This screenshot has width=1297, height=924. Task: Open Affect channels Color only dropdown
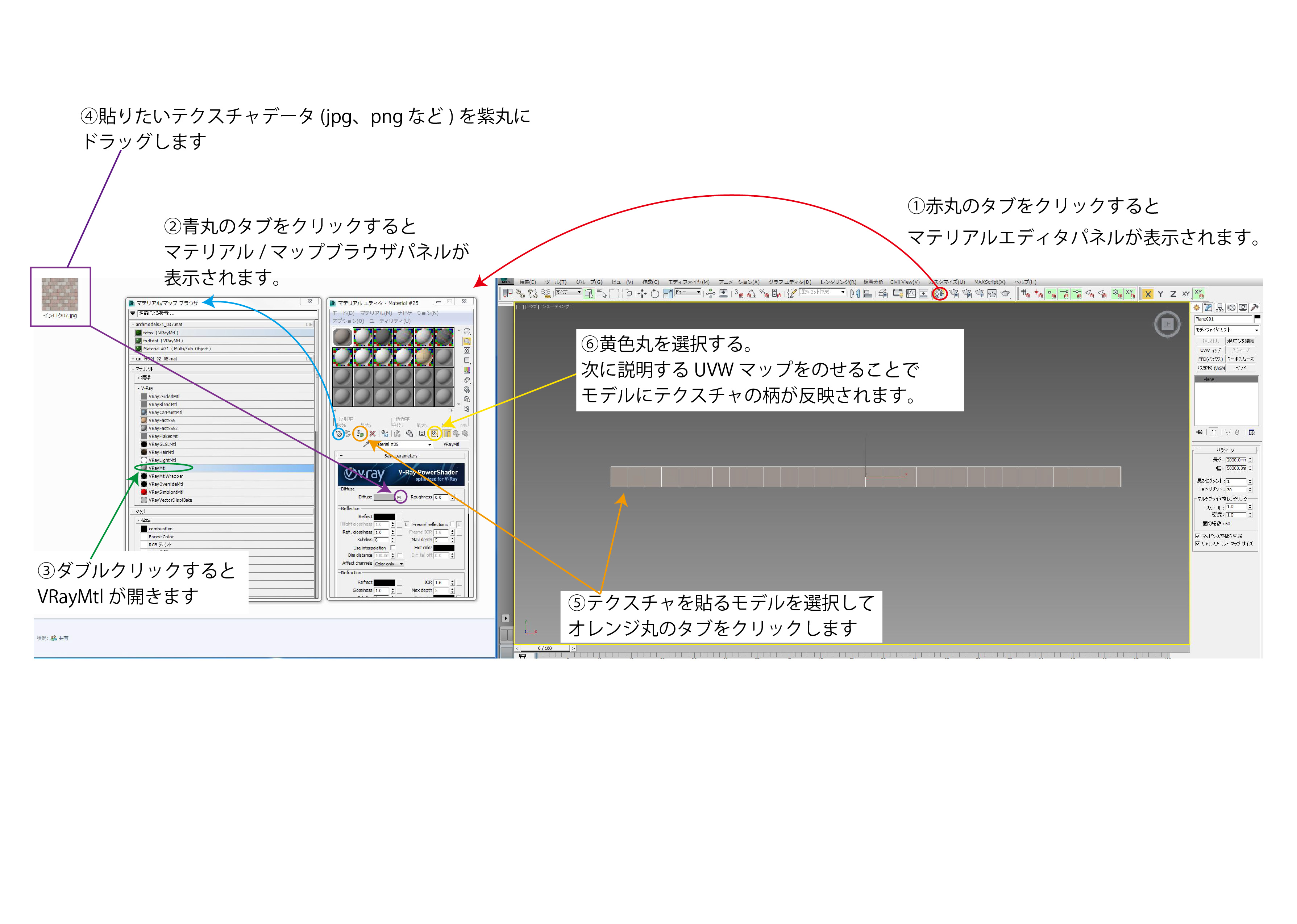(x=389, y=564)
